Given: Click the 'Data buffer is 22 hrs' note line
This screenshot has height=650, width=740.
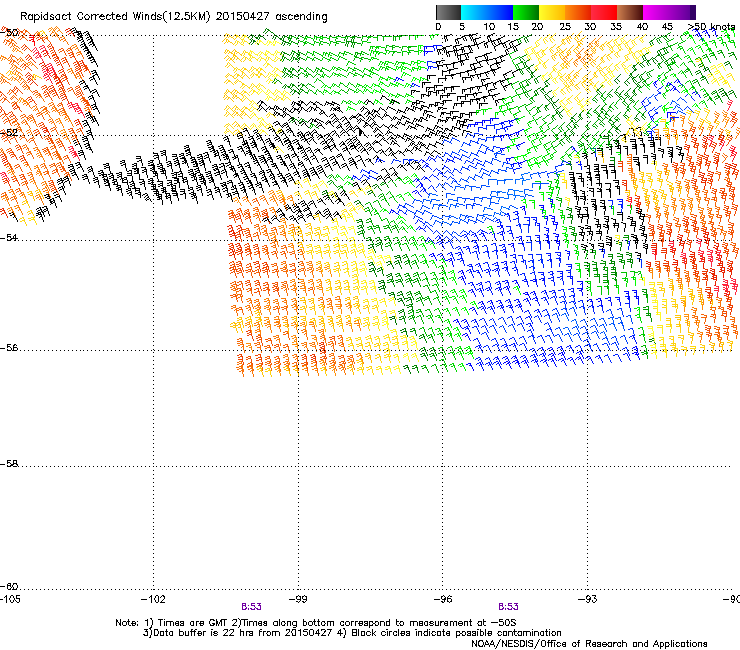Looking at the screenshot, I should coord(352,633).
